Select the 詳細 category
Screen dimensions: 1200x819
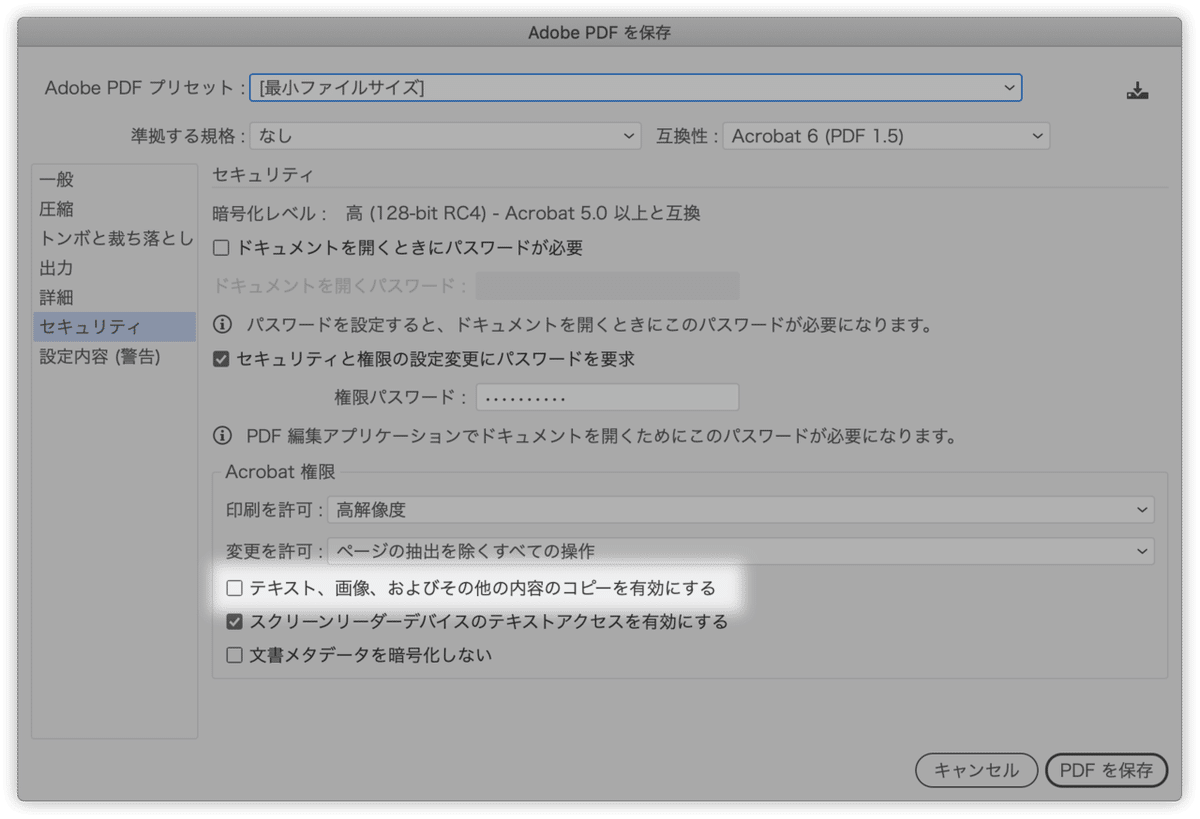point(114,297)
